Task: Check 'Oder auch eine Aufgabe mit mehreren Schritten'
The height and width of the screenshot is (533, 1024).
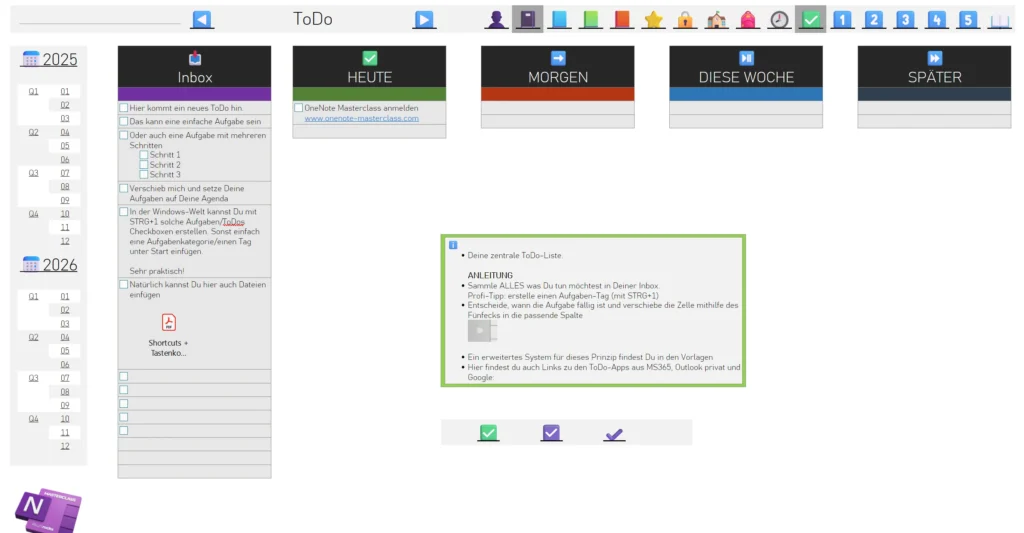Action: 123,135
